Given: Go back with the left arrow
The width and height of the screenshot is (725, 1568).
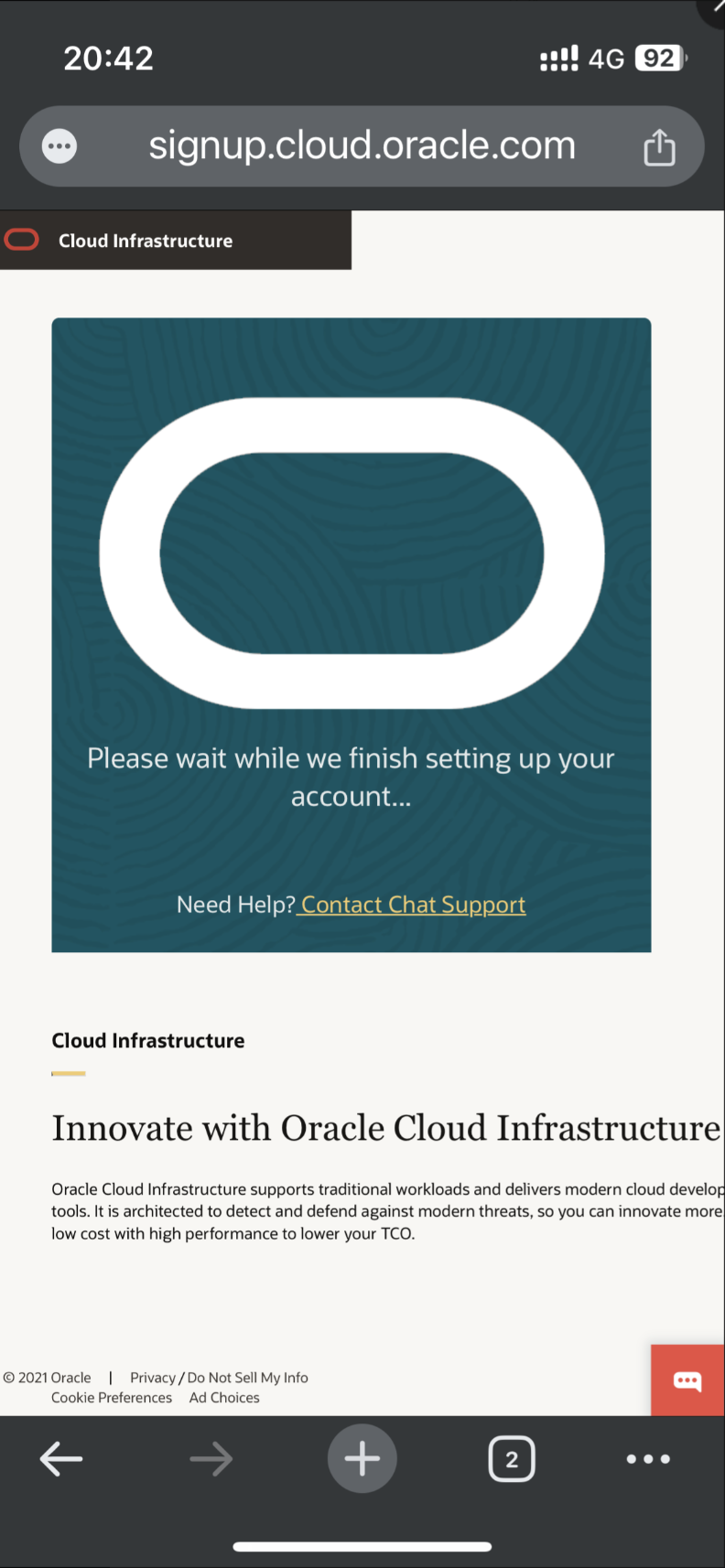Looking at the screenshot, I should tap(61, 1459).
